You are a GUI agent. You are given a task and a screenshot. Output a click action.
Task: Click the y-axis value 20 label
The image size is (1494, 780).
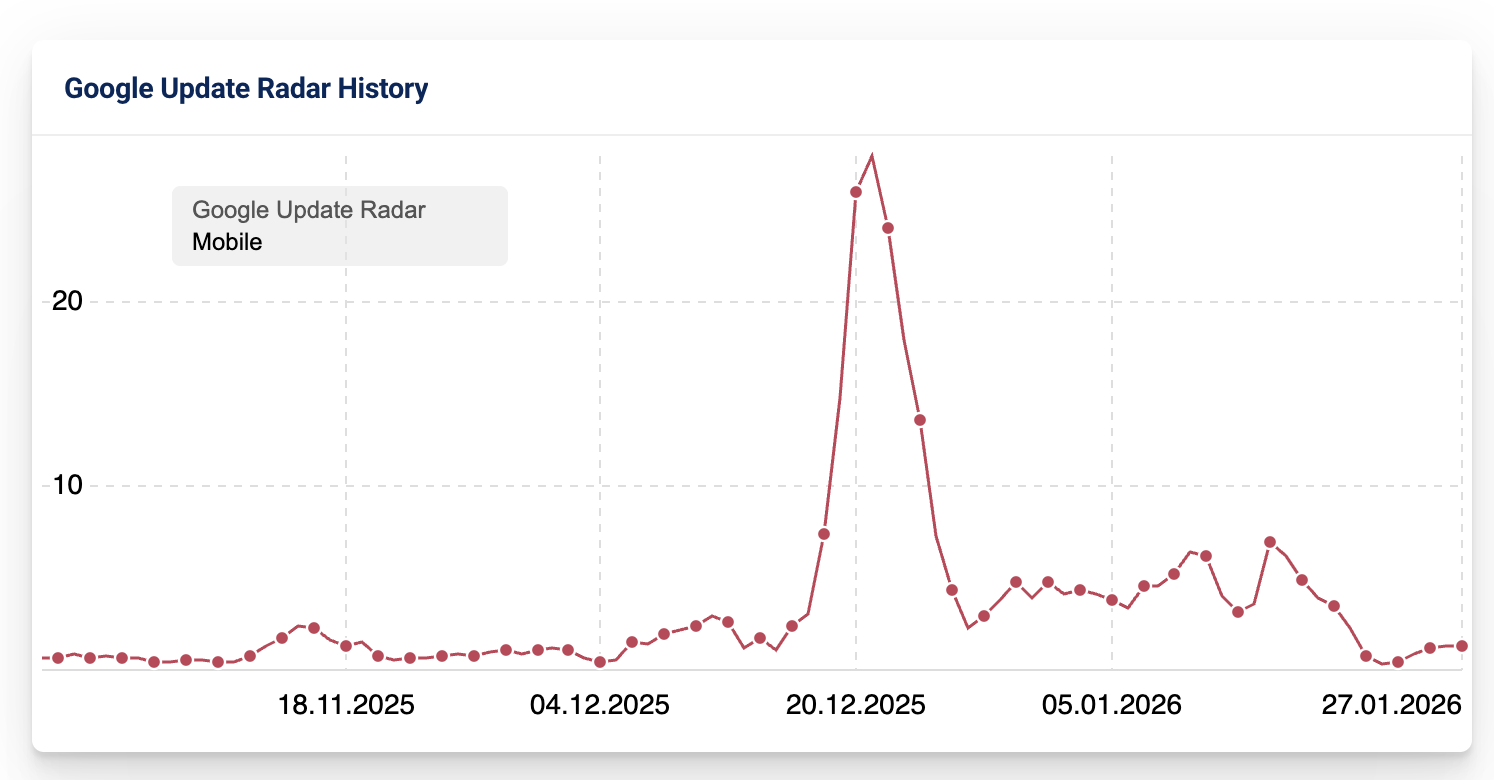(64, 302)
